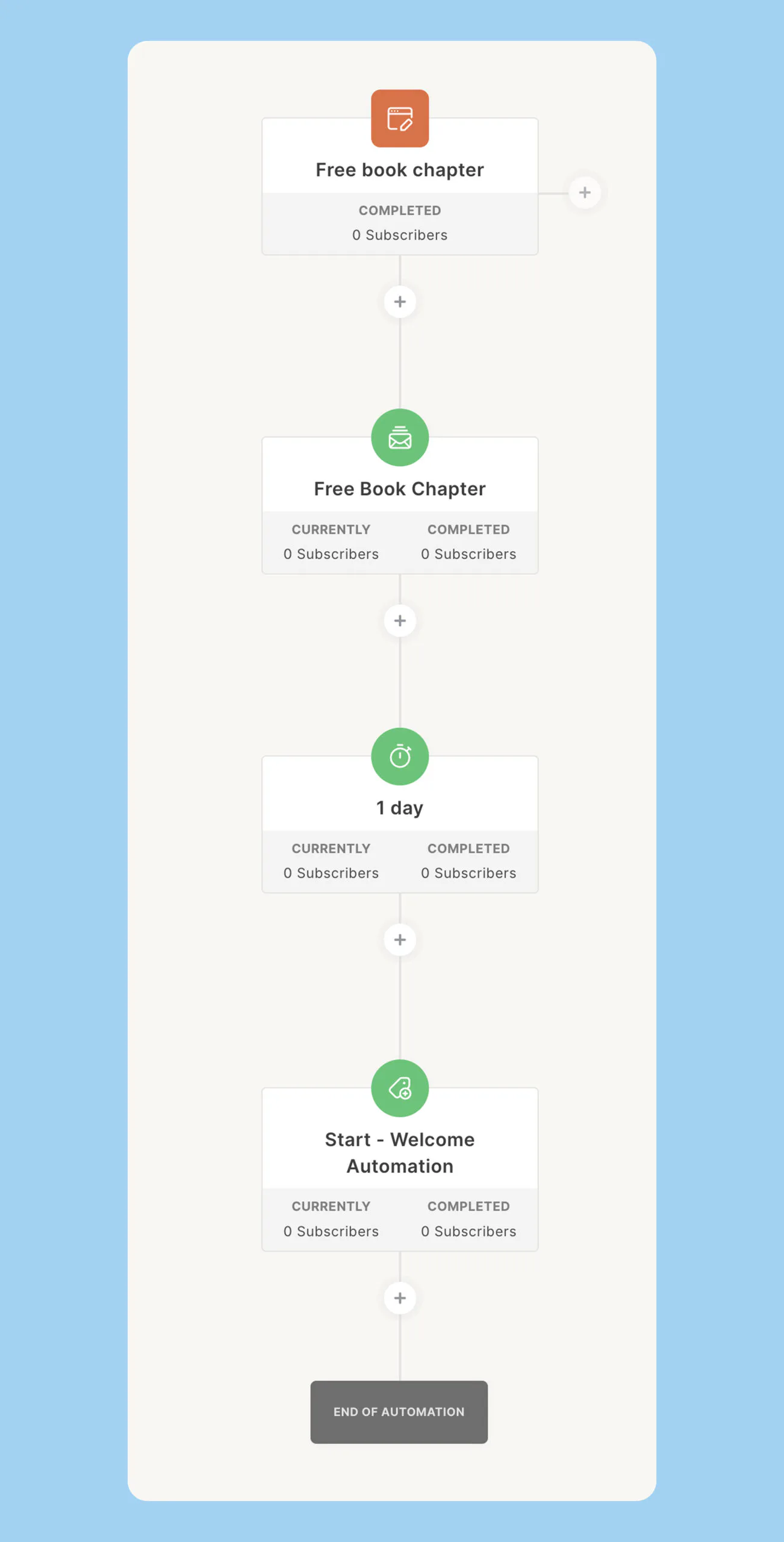View COMPLETED subscribers on Start - Welcome Automation

[x=468, y=1219]
